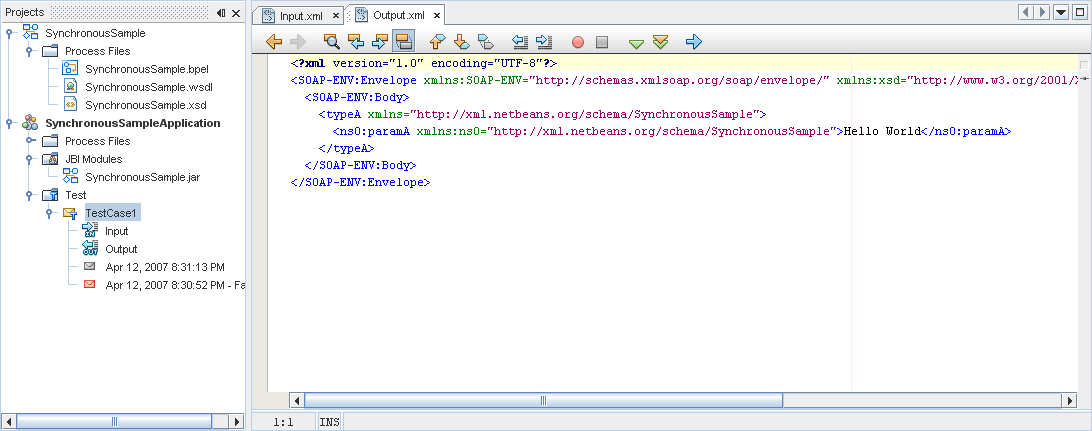The width and height of the screenshot is (1092, 431).
Task: Select test result Apr 12, 2007 8:31:13 PM
Action: pyautogui.click(x=165, y=267)
